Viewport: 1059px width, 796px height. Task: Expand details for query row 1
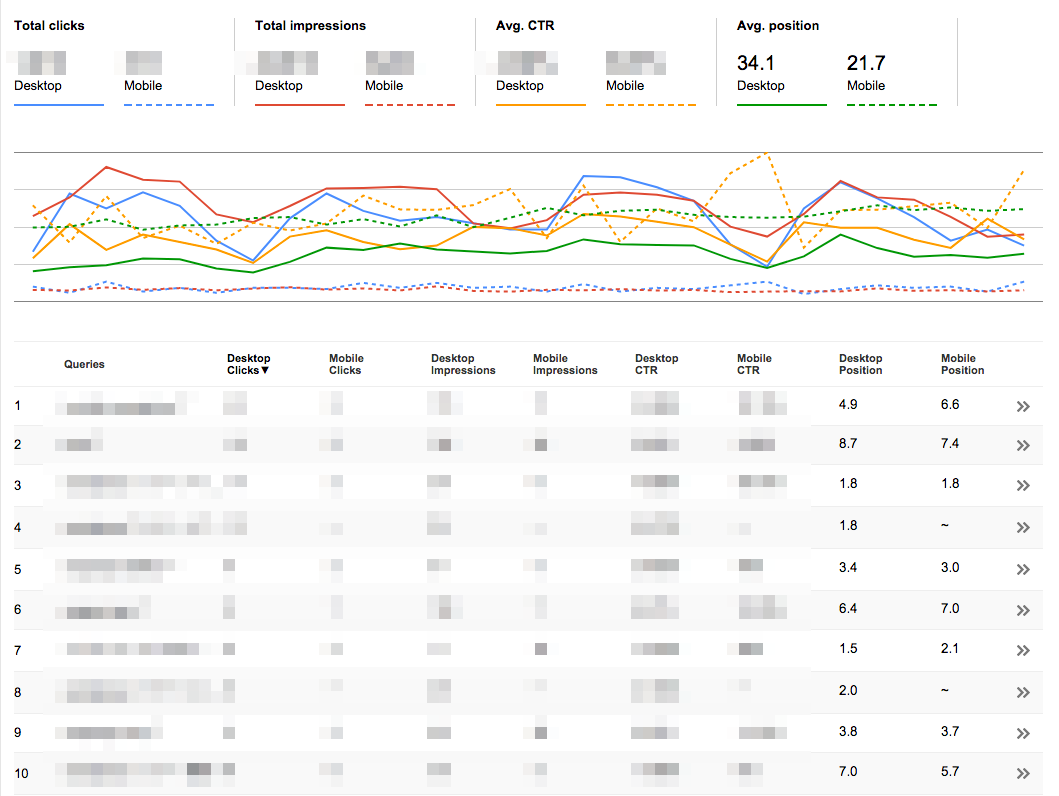point(1023,406)
